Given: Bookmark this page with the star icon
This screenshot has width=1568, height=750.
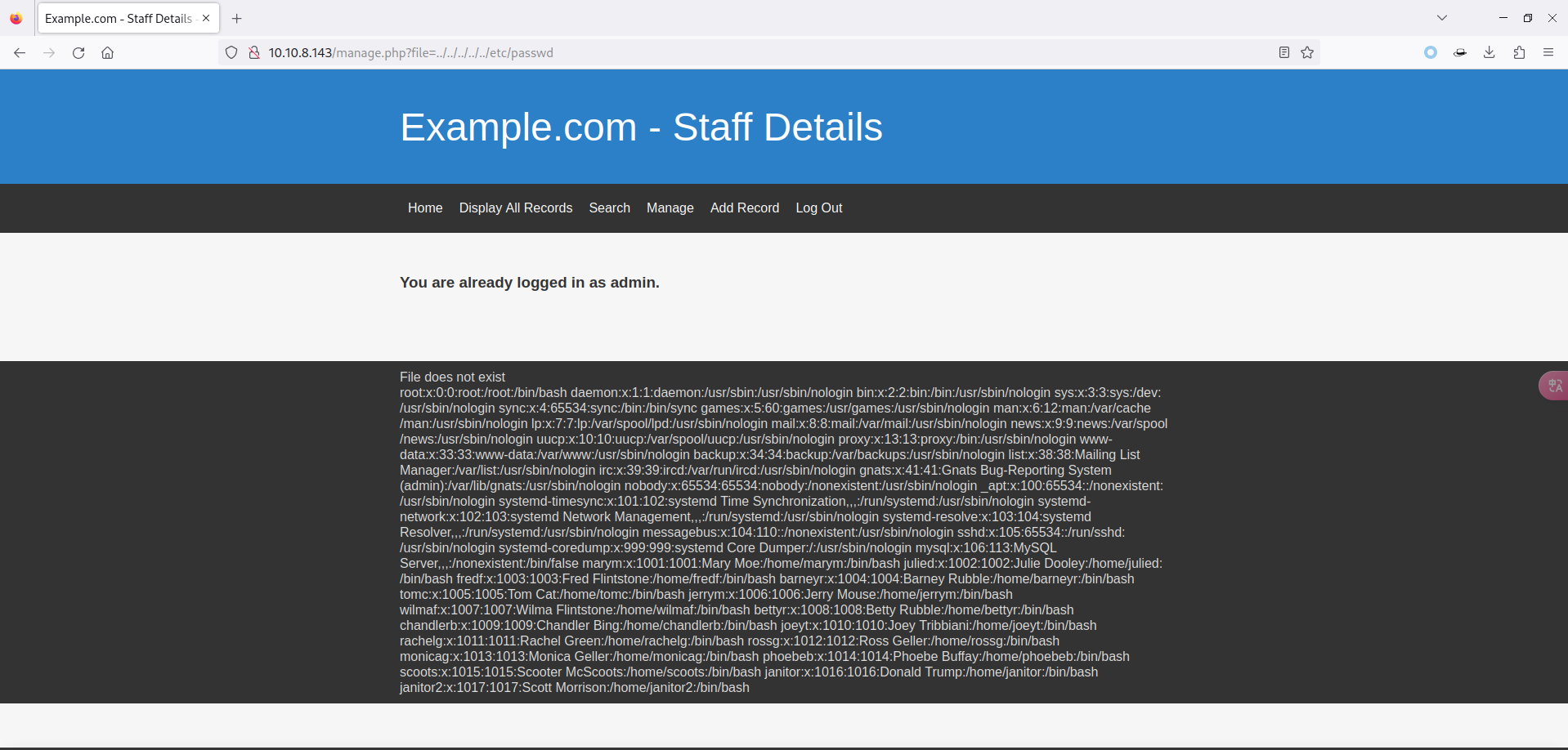Looking at the screenshot, I should (x=1307, y=53).
